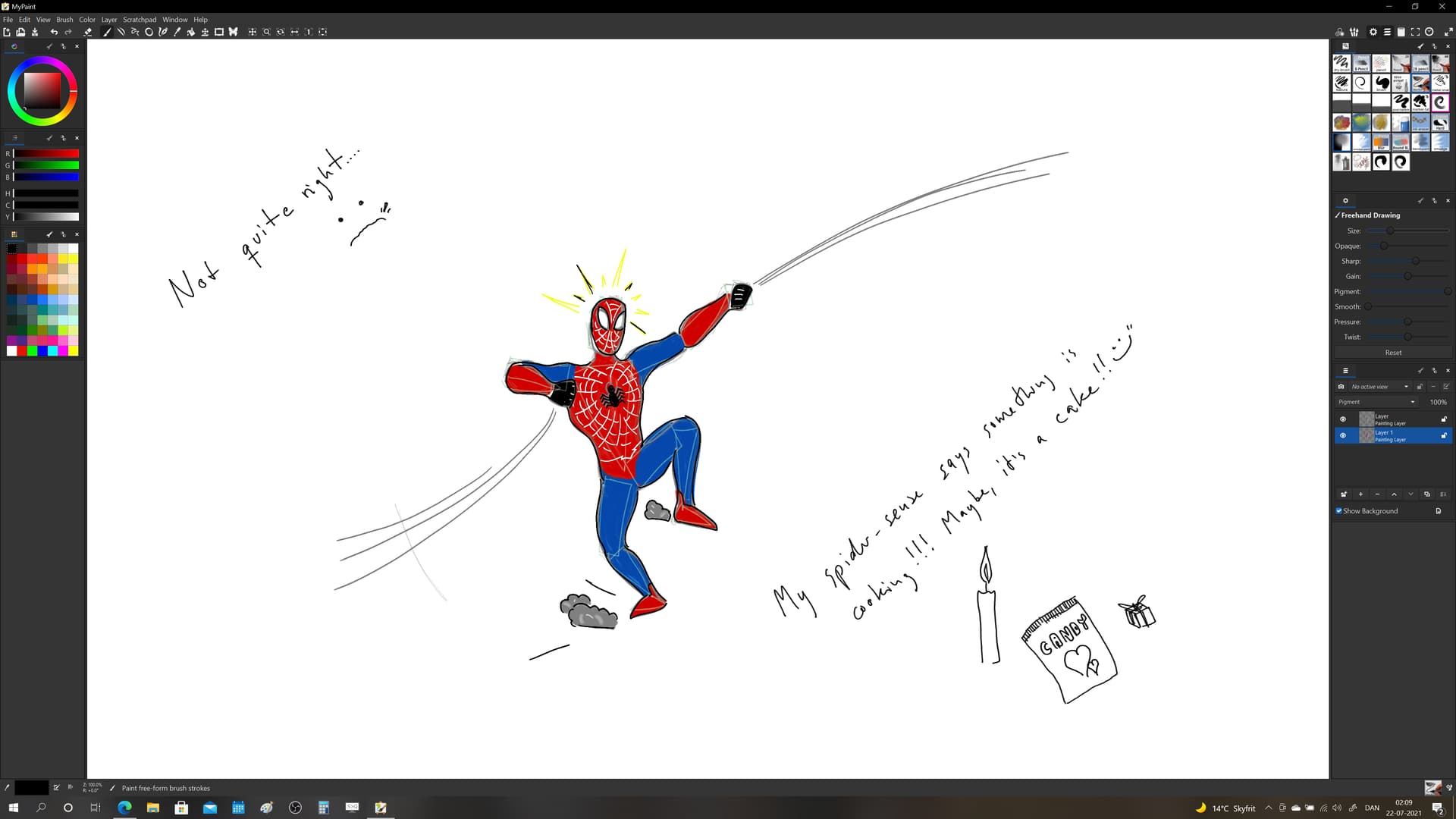Screen dimensions: 1456x819
Task: Open the File menu
Action: point(8,20)
